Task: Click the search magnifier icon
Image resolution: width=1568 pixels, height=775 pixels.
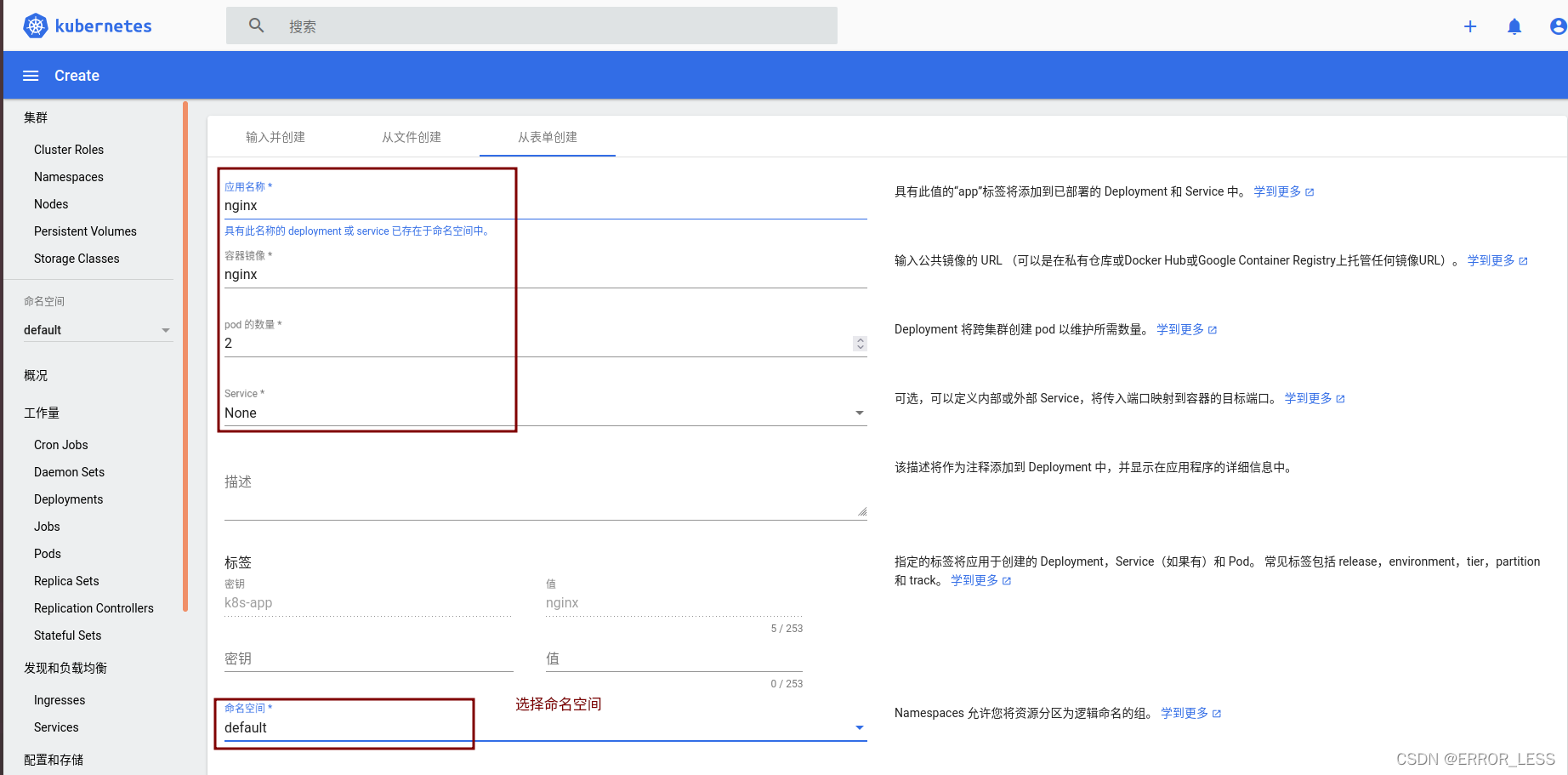Action: pos(256,26)
